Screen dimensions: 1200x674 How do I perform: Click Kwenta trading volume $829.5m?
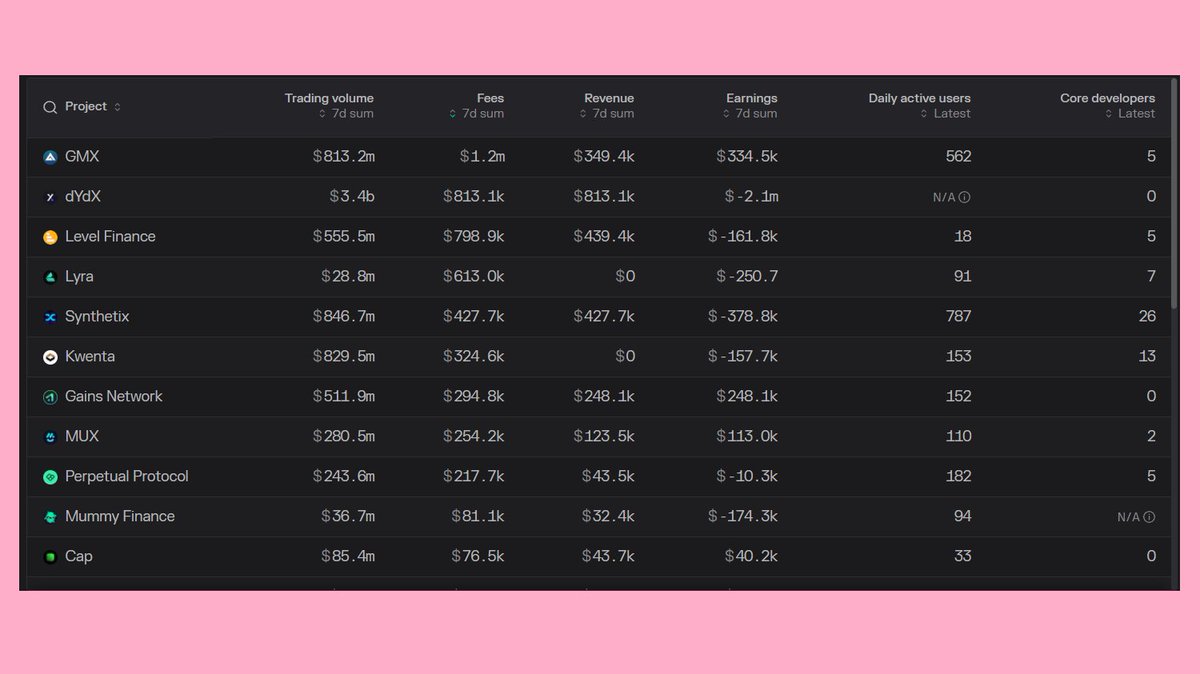pos(343,357)
